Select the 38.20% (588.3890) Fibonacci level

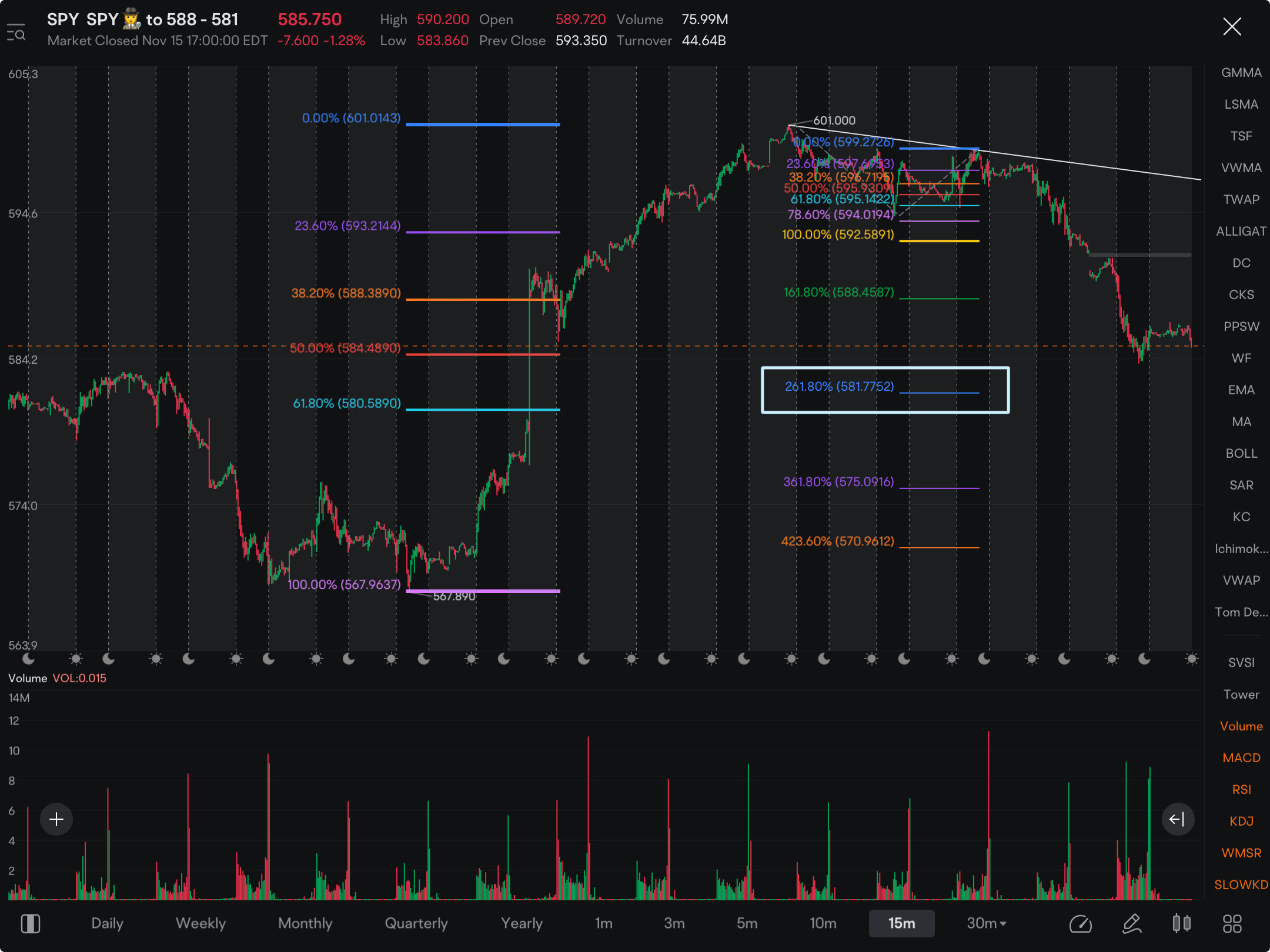click(x=346, y=293)
